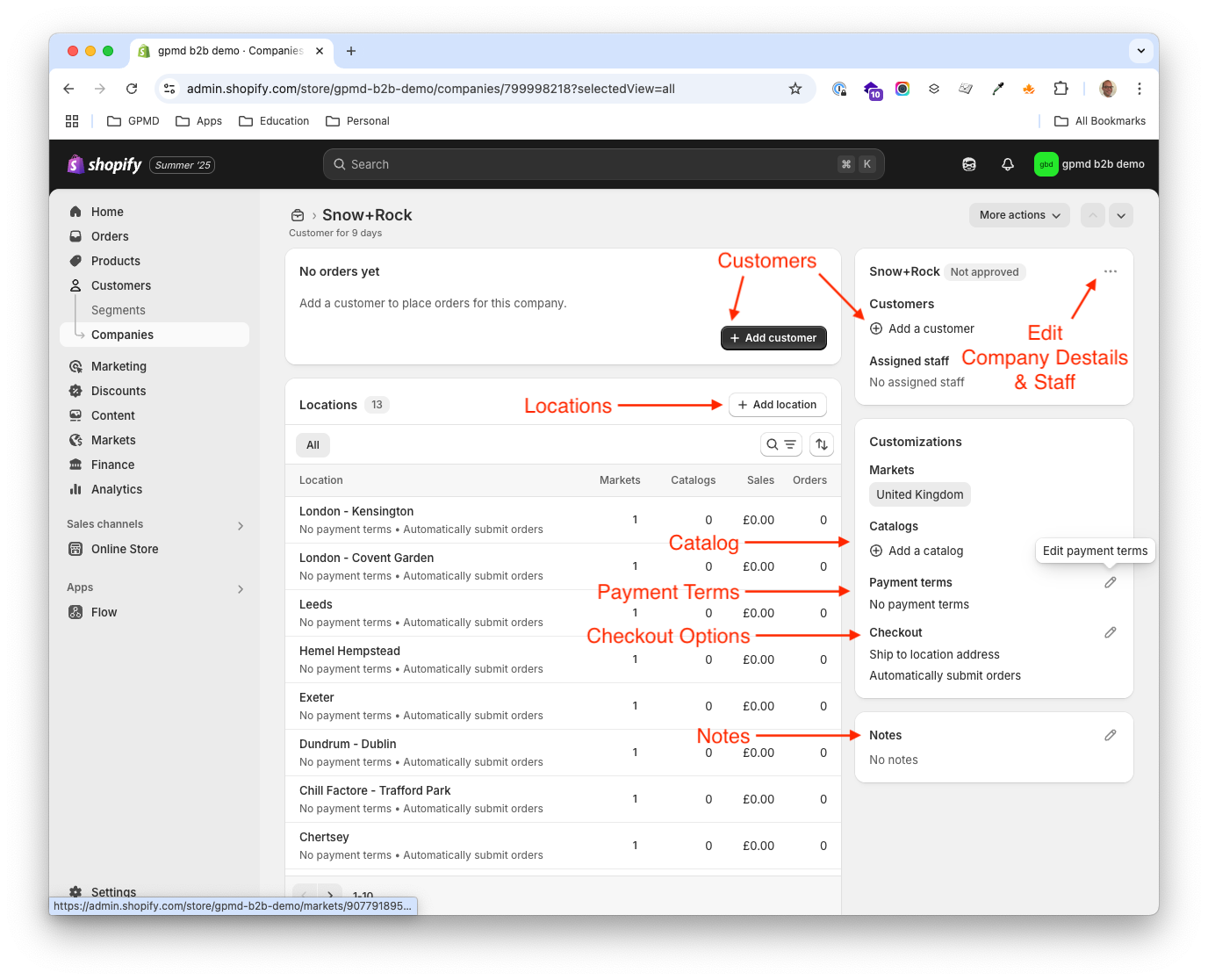Screen dimensions: 1208x980
Task: Open search and filter for locations
Action: click(x=781, y=444)
